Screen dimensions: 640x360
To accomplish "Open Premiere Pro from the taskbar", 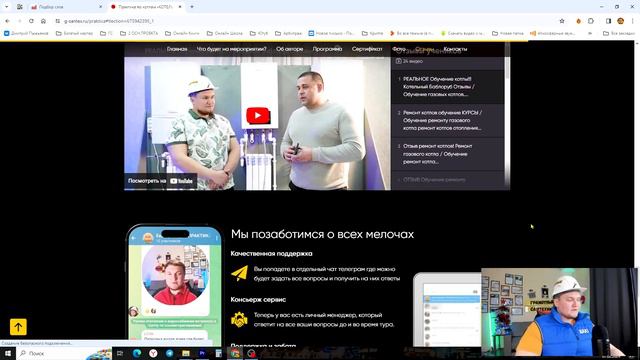I will pyautogui.click(x=202, y=353).
